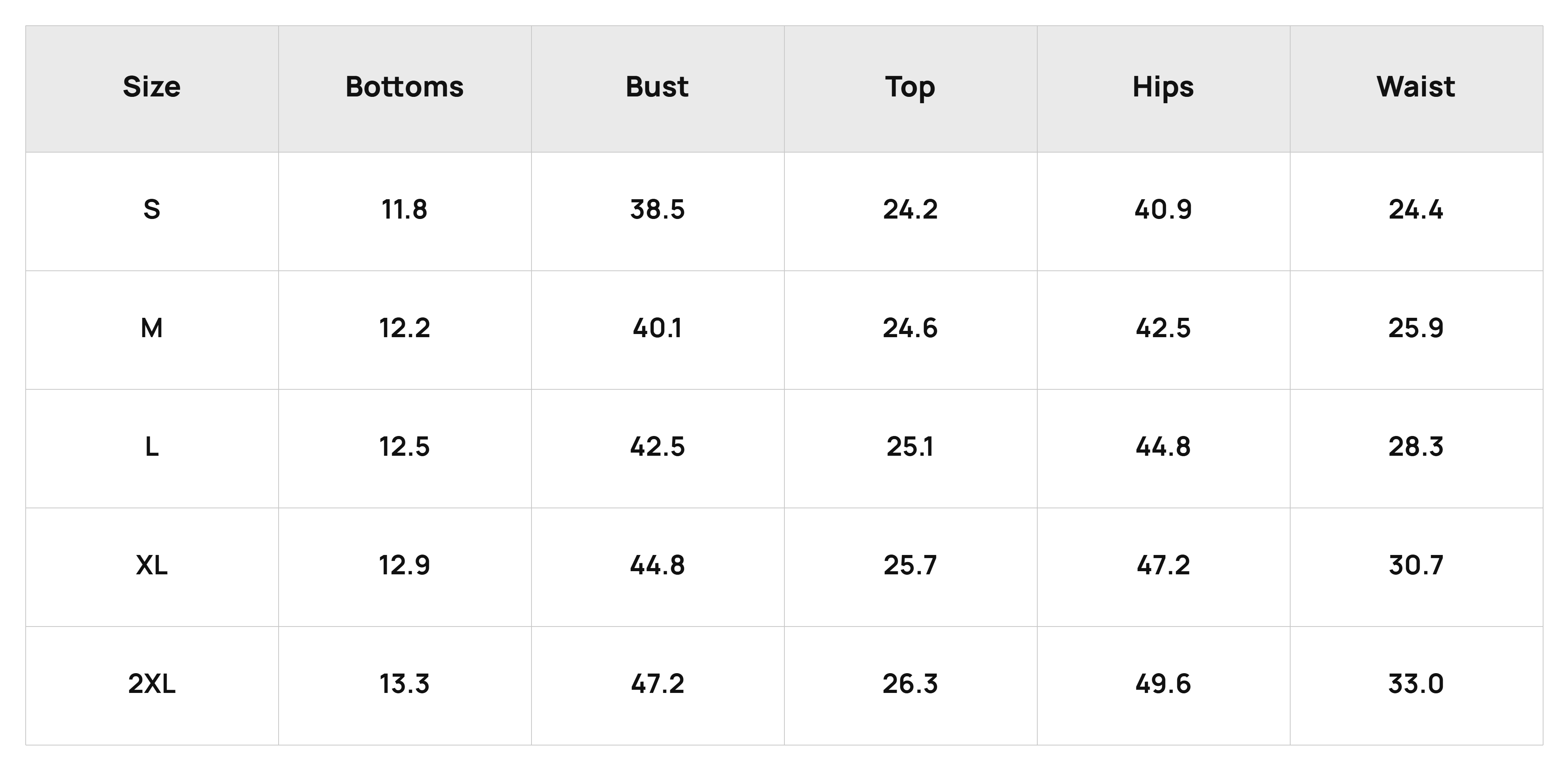The image size is (1568, 770).
Task: Select the Bust column header
Action: [658, 87]
